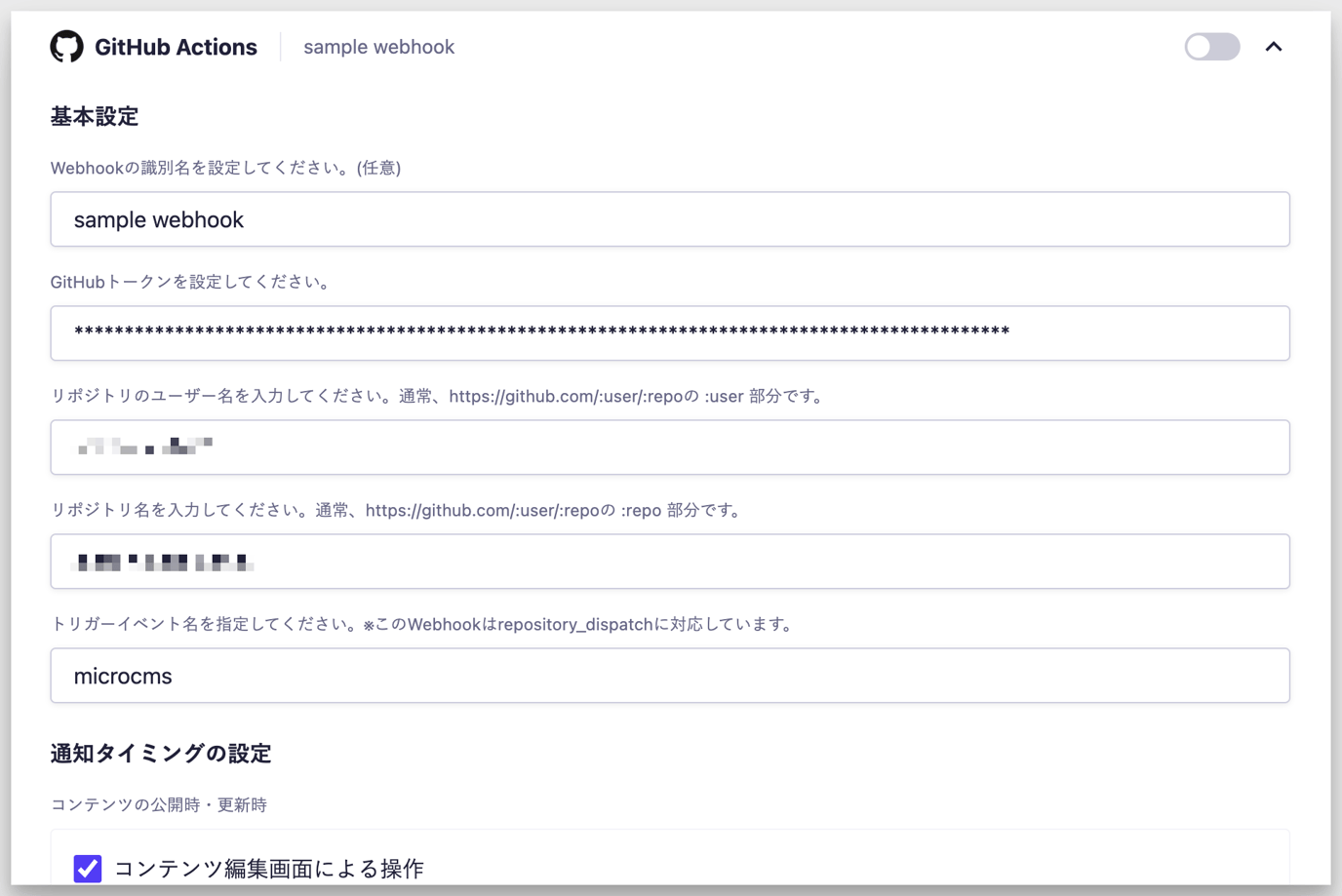Viewport: 1342px width, 896px height.
Task: Click the sample webhook header label
Action: (x=378, y=46)
